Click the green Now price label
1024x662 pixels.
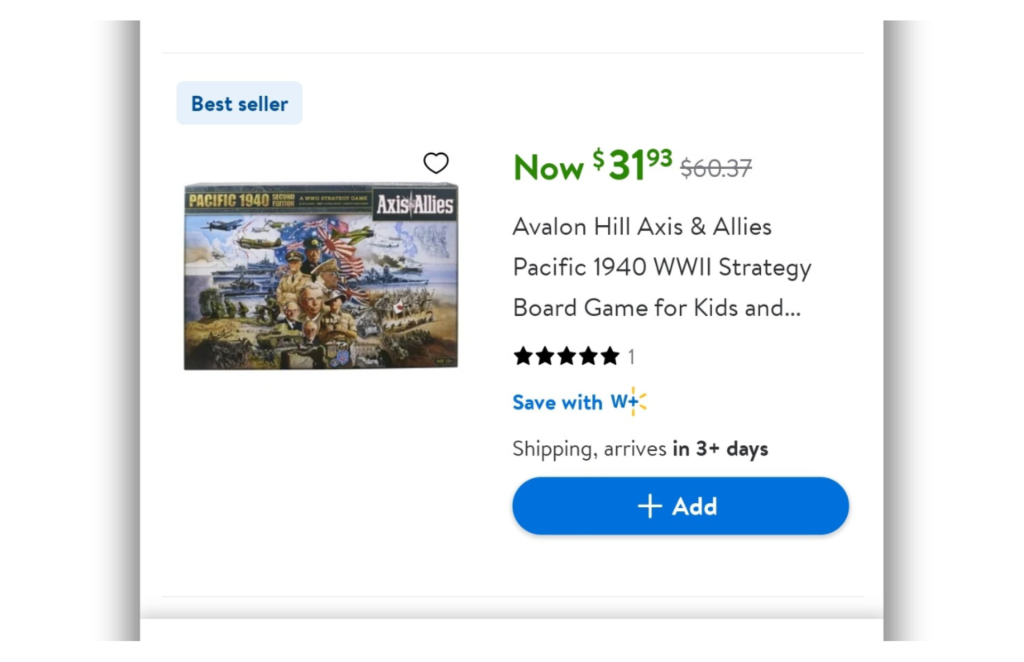[548, 168]
